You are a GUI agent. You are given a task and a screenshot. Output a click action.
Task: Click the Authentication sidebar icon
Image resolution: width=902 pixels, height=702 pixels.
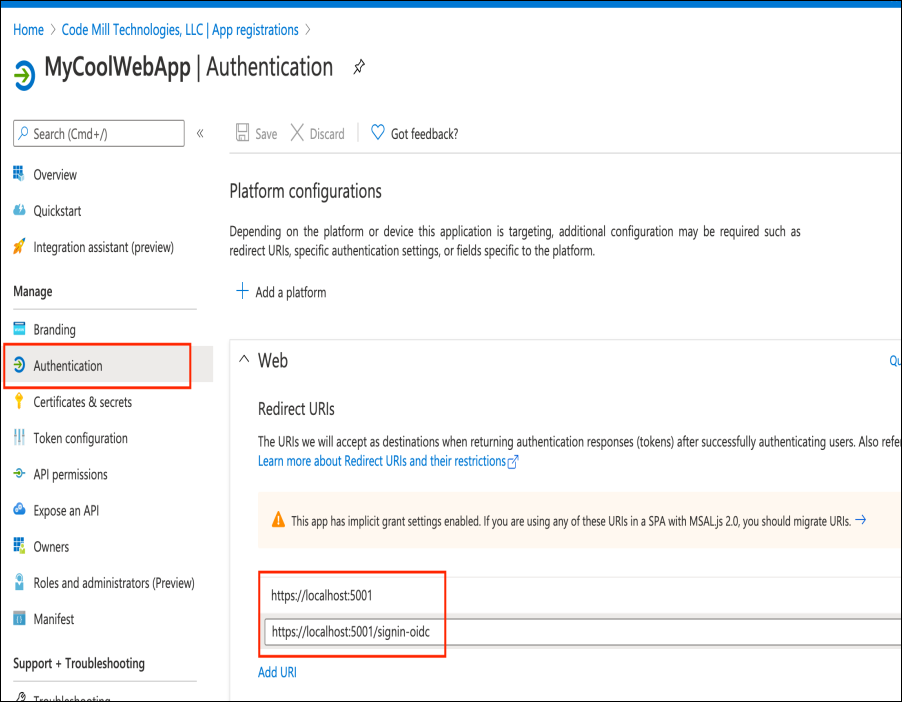point(19,365)
